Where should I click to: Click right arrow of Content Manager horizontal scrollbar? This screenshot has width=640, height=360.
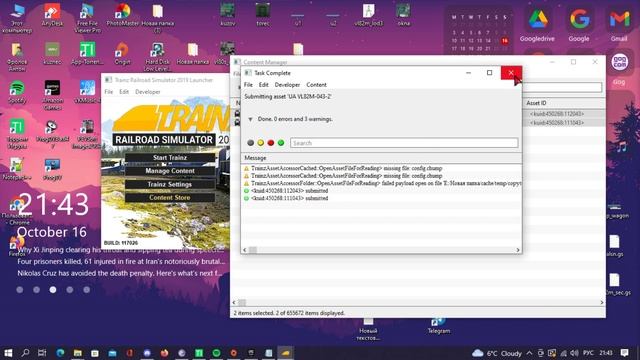pos(602,302)
